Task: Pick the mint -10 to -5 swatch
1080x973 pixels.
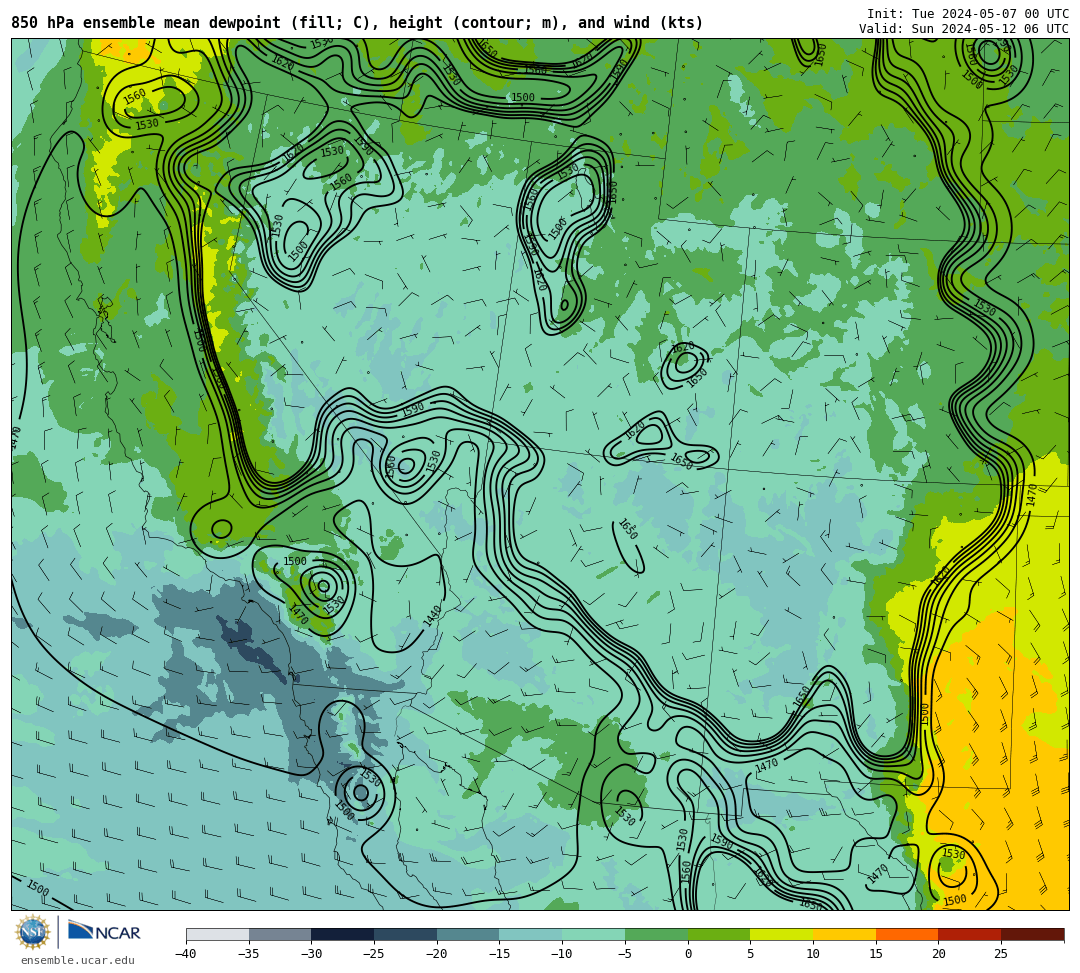Action: [594, 934]
